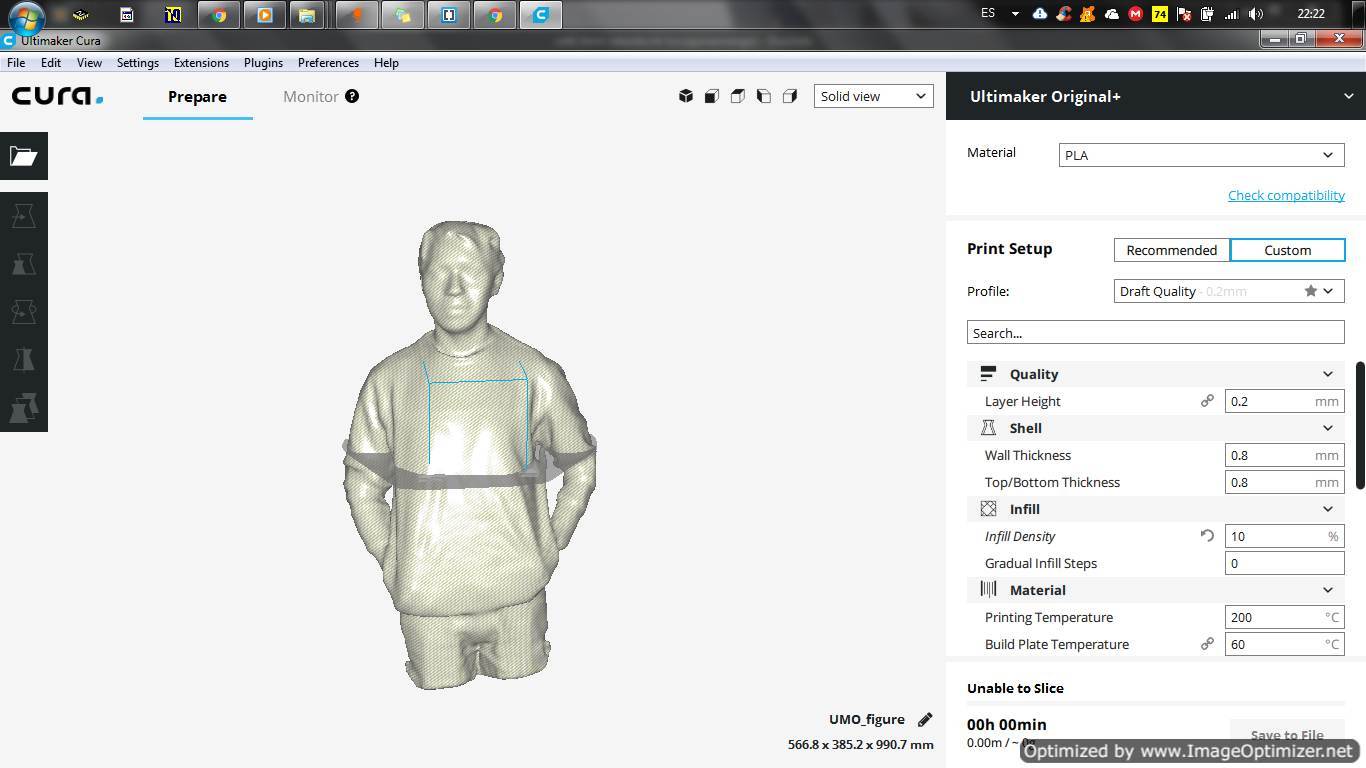Viewport: 1366px width, 768px height.
Task: Click the settings Search field
Action: (x=1155, y=333)
